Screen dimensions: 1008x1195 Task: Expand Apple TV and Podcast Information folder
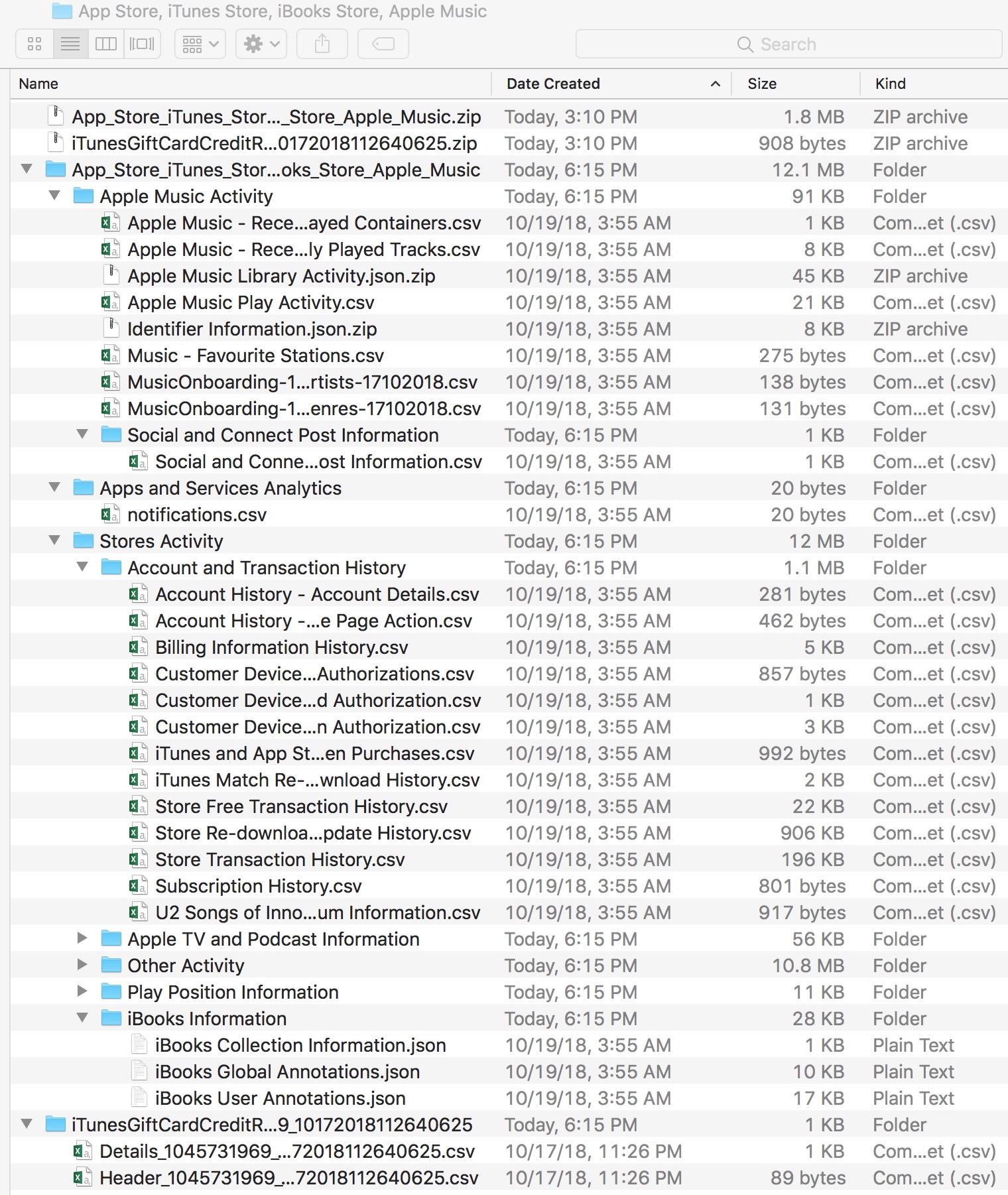(x=82, y=938)
